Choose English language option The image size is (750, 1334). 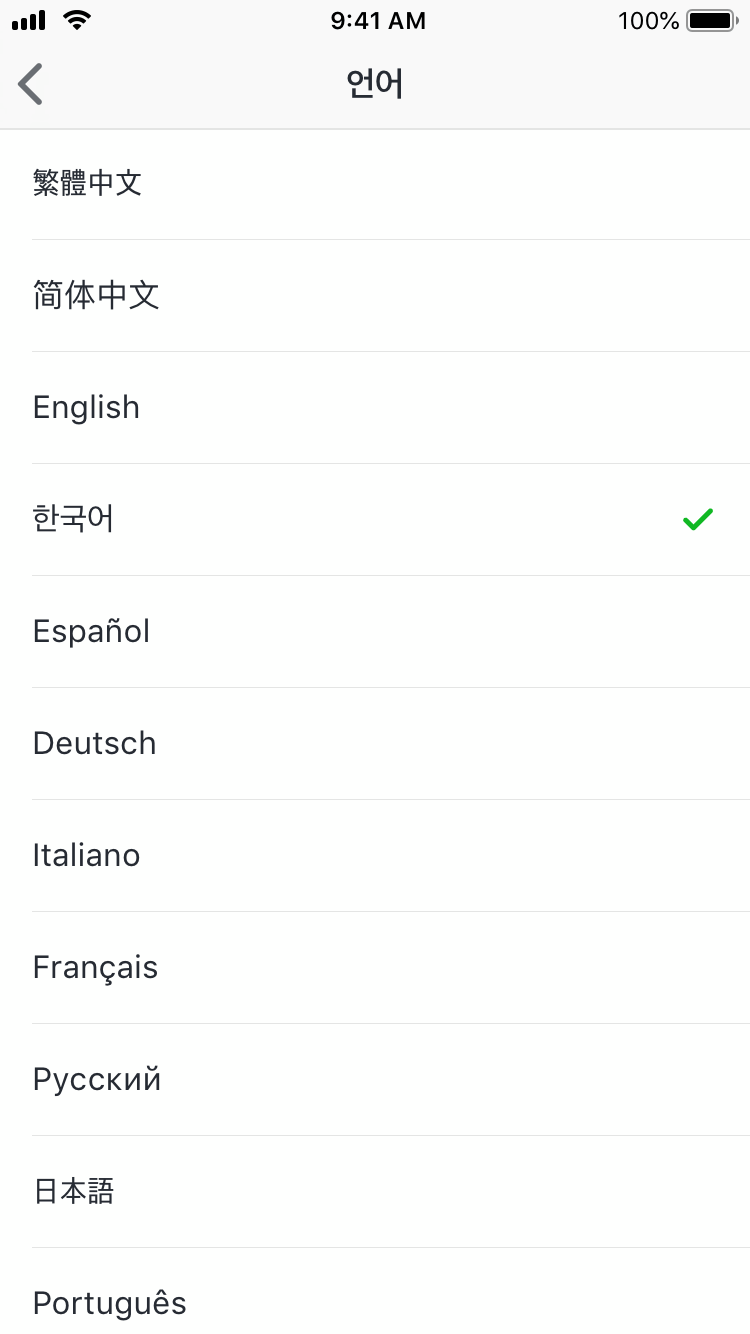click(87, 407)
